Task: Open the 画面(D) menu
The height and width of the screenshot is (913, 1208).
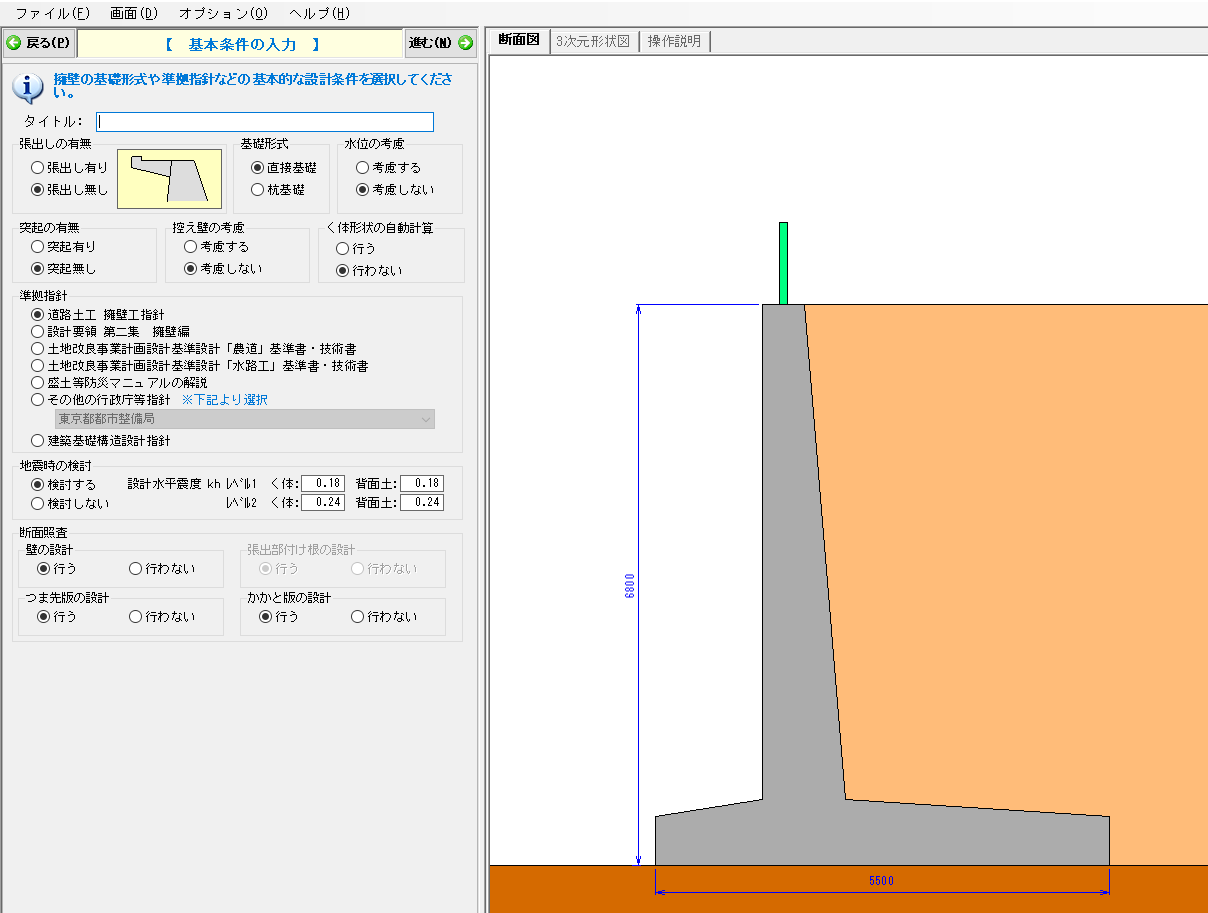Action: (x=133, y=13)
